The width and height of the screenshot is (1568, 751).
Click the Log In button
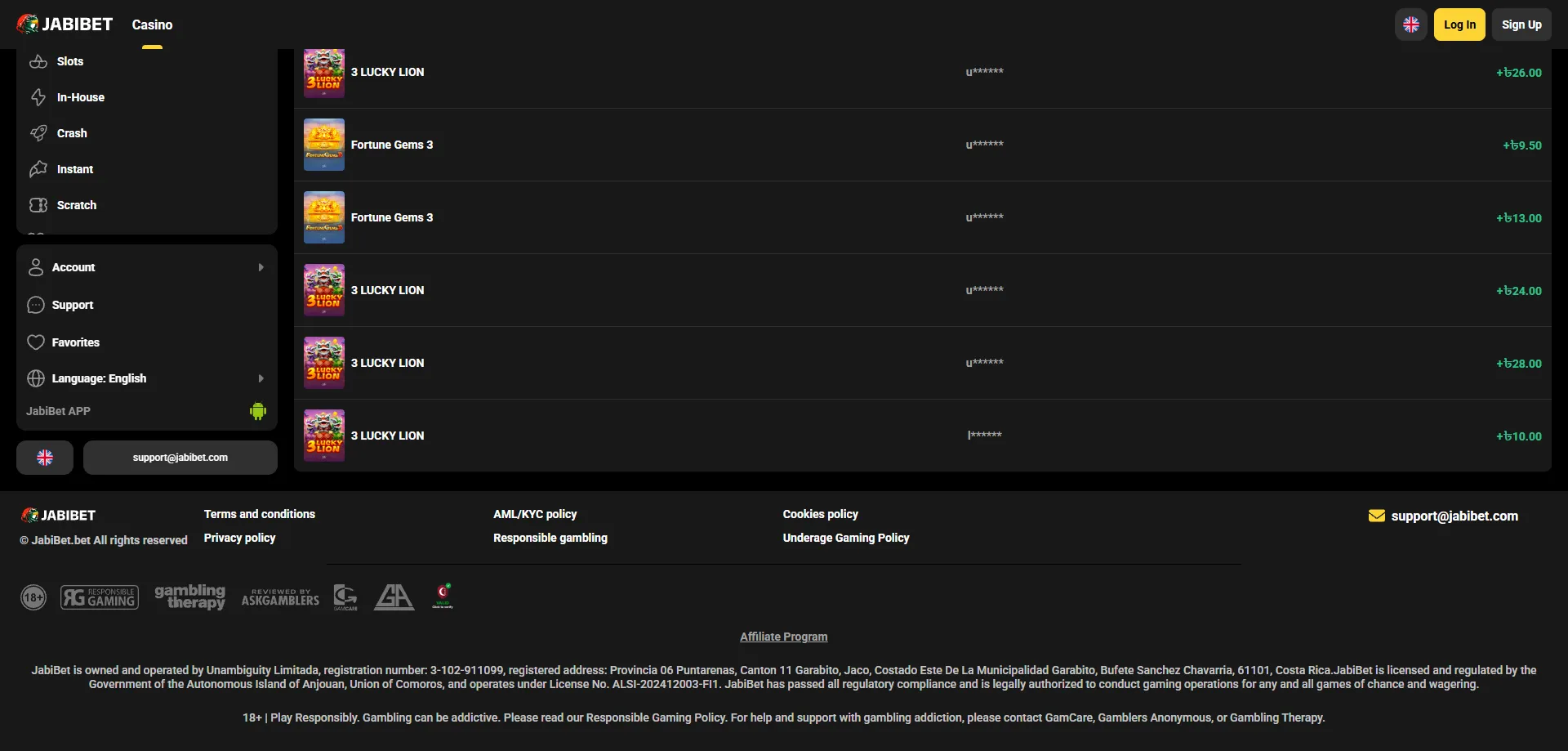pos(1460,25)
